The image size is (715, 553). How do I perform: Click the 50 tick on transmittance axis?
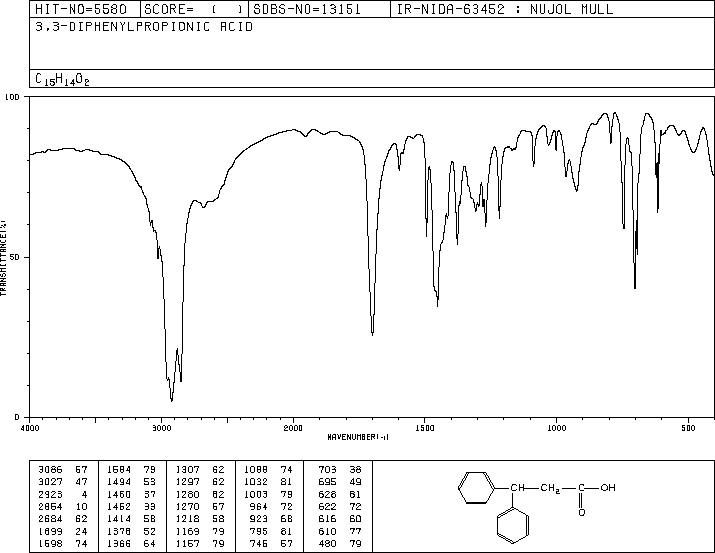pyautogui.click(x=15, y=257)
